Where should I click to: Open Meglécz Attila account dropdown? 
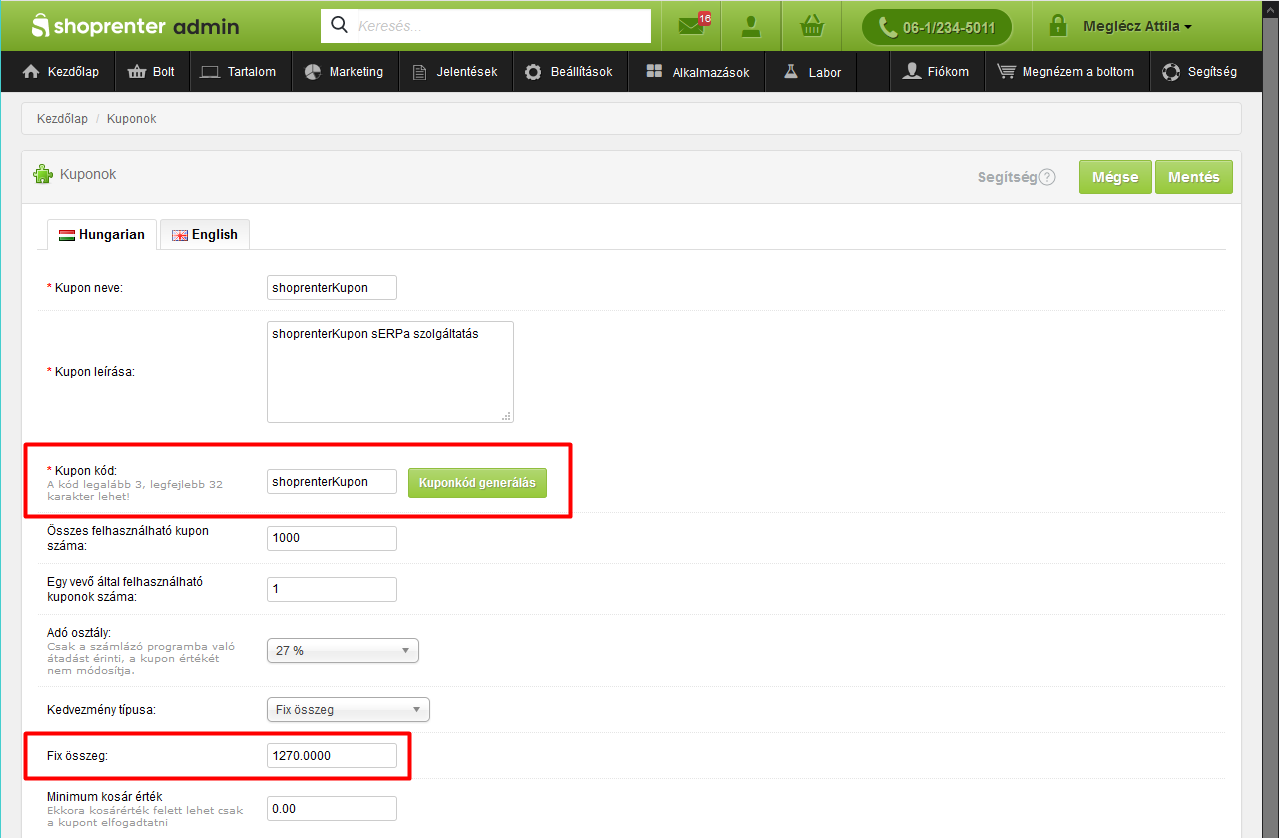[x=1137, y=27]
